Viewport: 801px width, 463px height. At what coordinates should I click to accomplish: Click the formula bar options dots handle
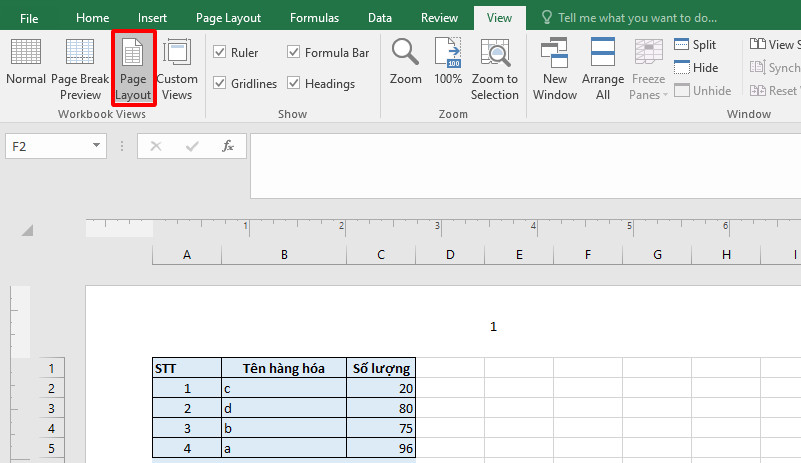122,146
